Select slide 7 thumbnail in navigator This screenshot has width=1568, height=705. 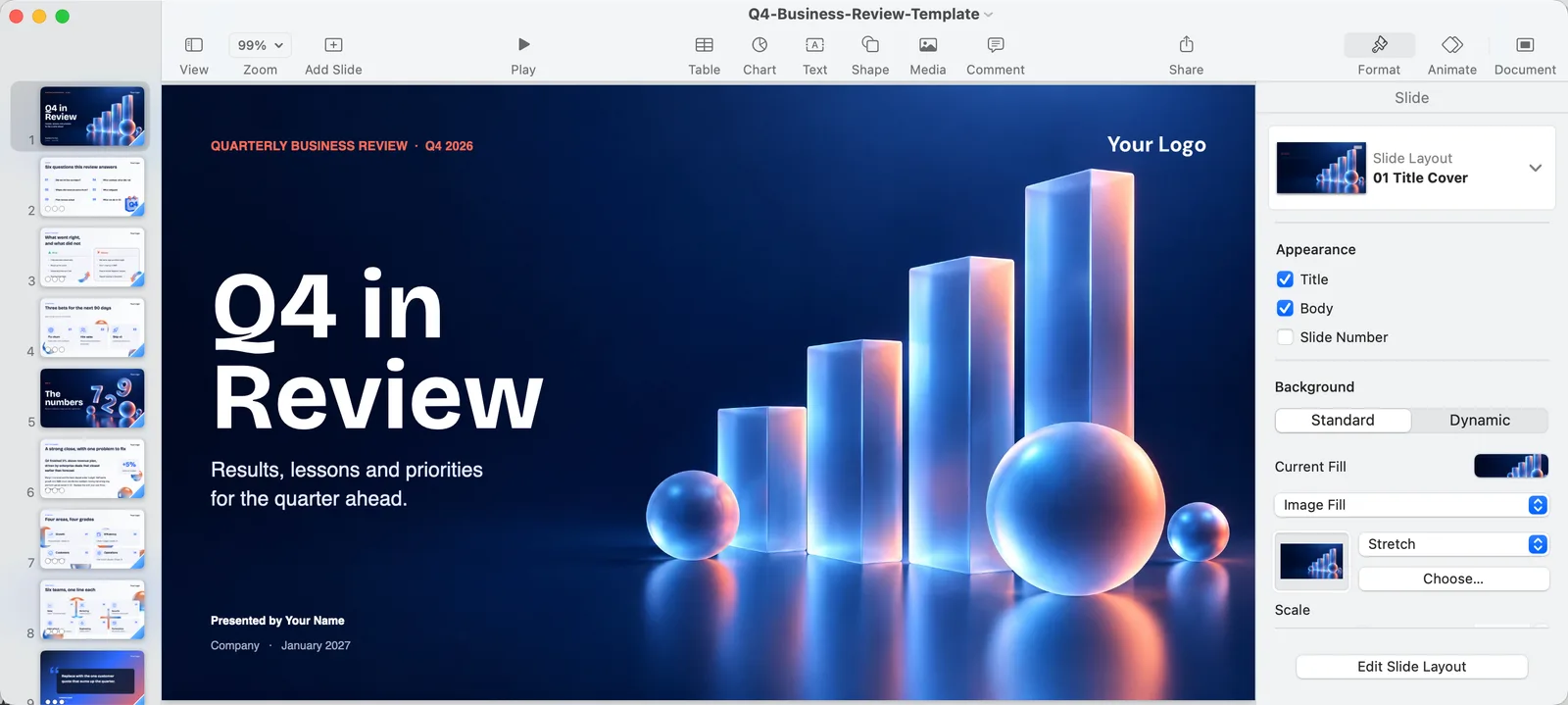pos(92,539)
